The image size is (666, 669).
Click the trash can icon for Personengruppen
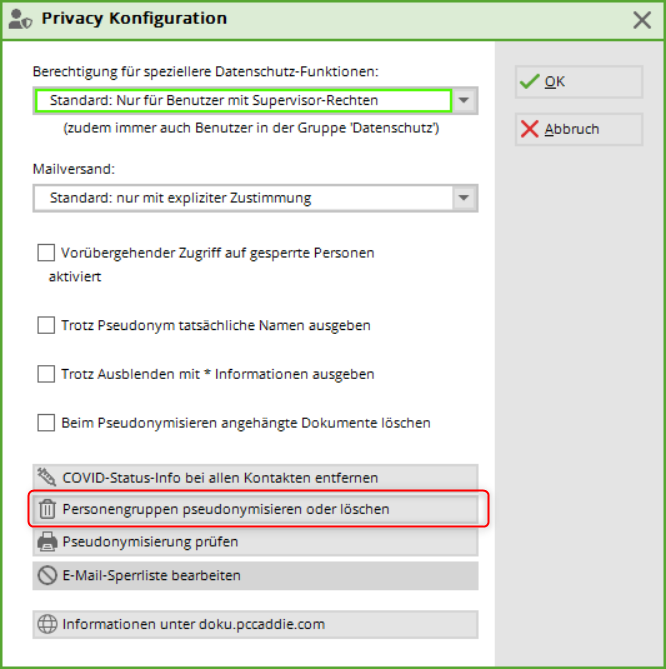click(47, 509)
